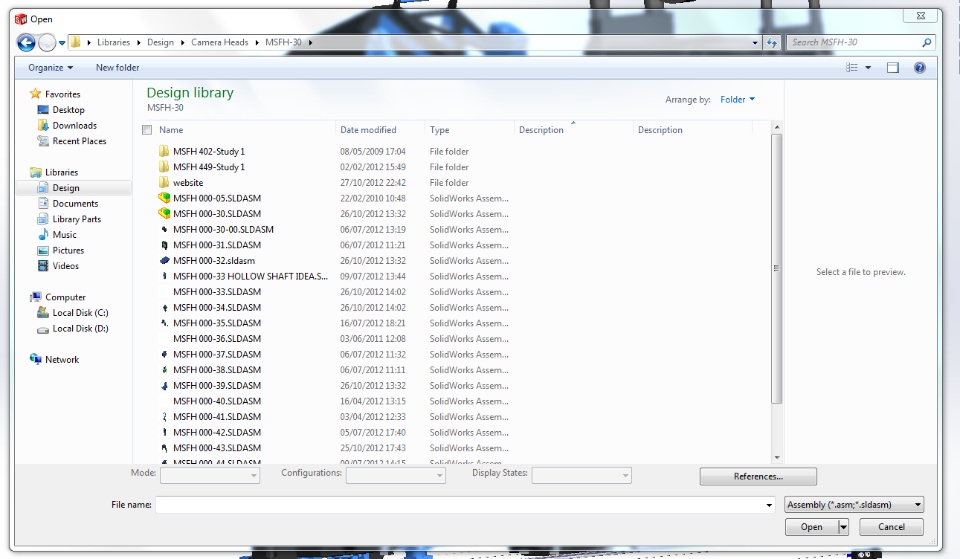This screenshot has width=960, height=559.
Task: Click the Open button
Action: [x=811, y=527]
